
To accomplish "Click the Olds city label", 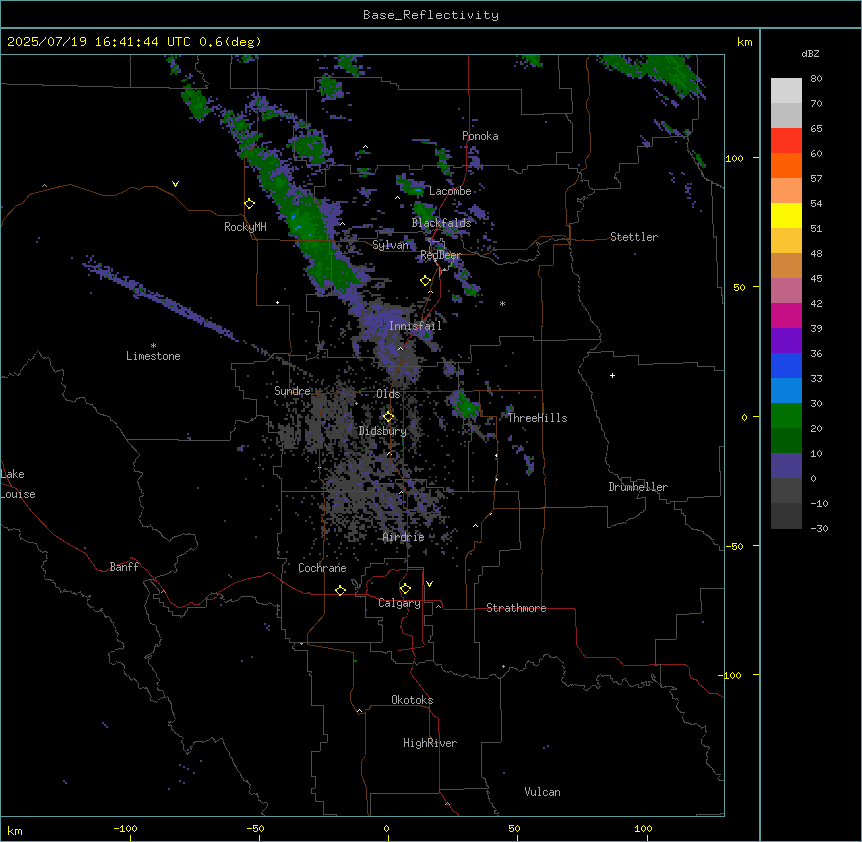I will [x=388, y=394].
